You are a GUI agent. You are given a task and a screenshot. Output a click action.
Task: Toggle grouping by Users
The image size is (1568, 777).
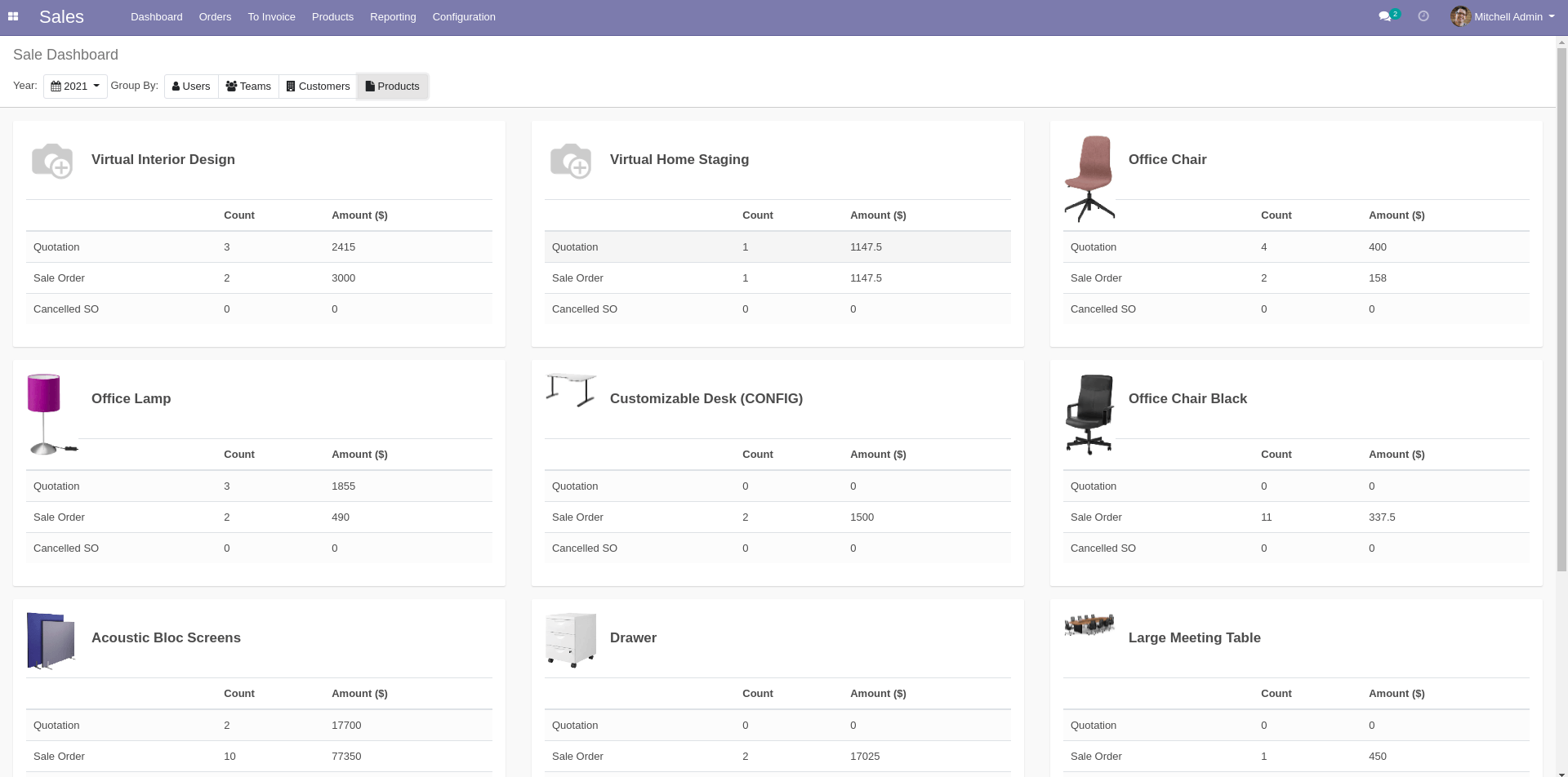[x=190, y=86]
